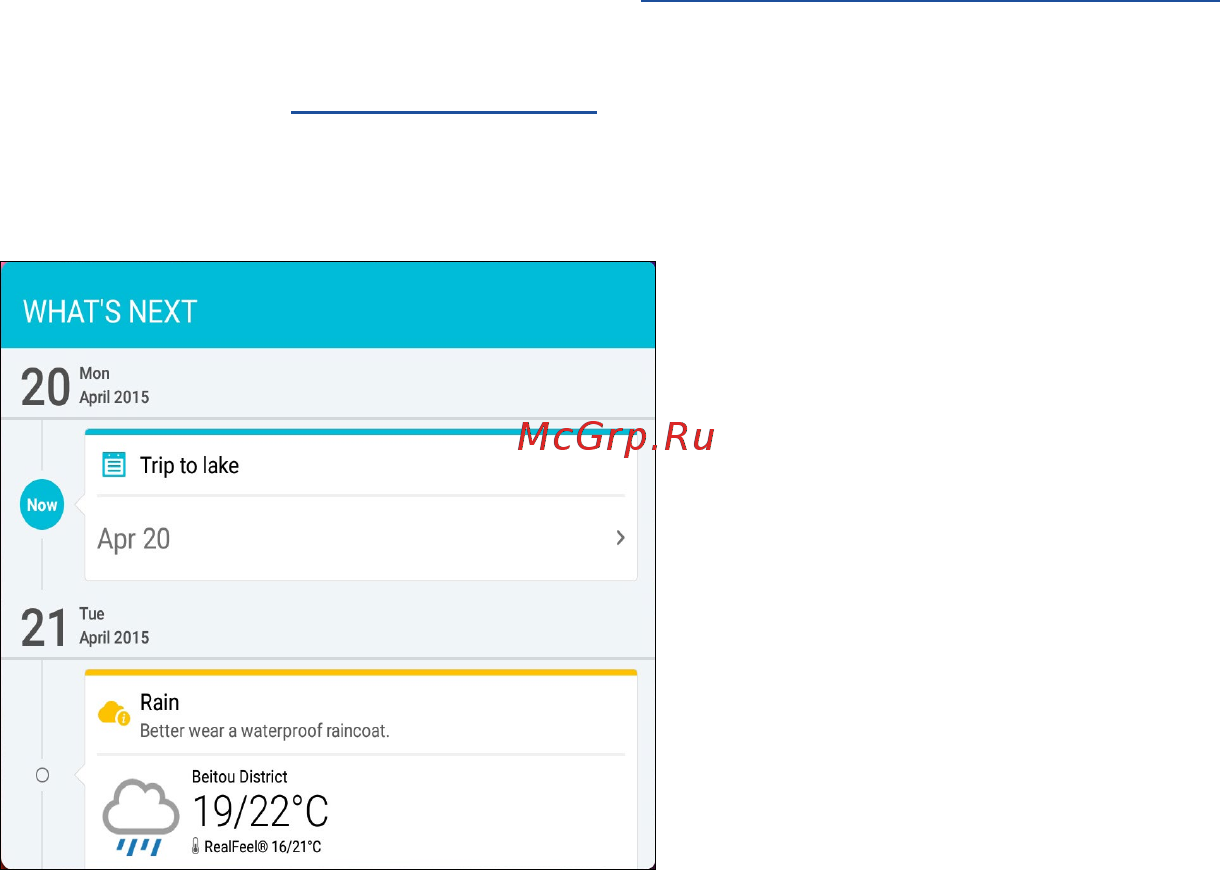Click RealFeel 16/21°C value
Screen dimensions: 1220x870
[263, 847]
